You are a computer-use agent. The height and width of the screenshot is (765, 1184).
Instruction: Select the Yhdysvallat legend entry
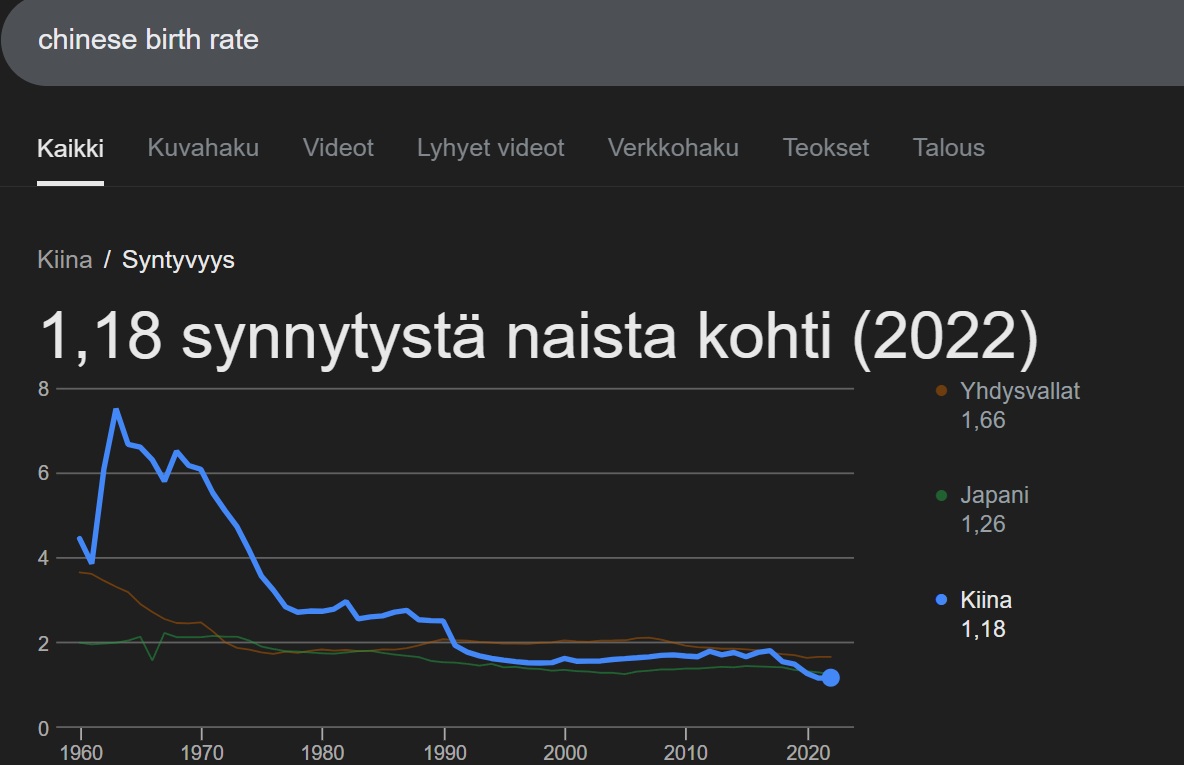pos(1009,406)
